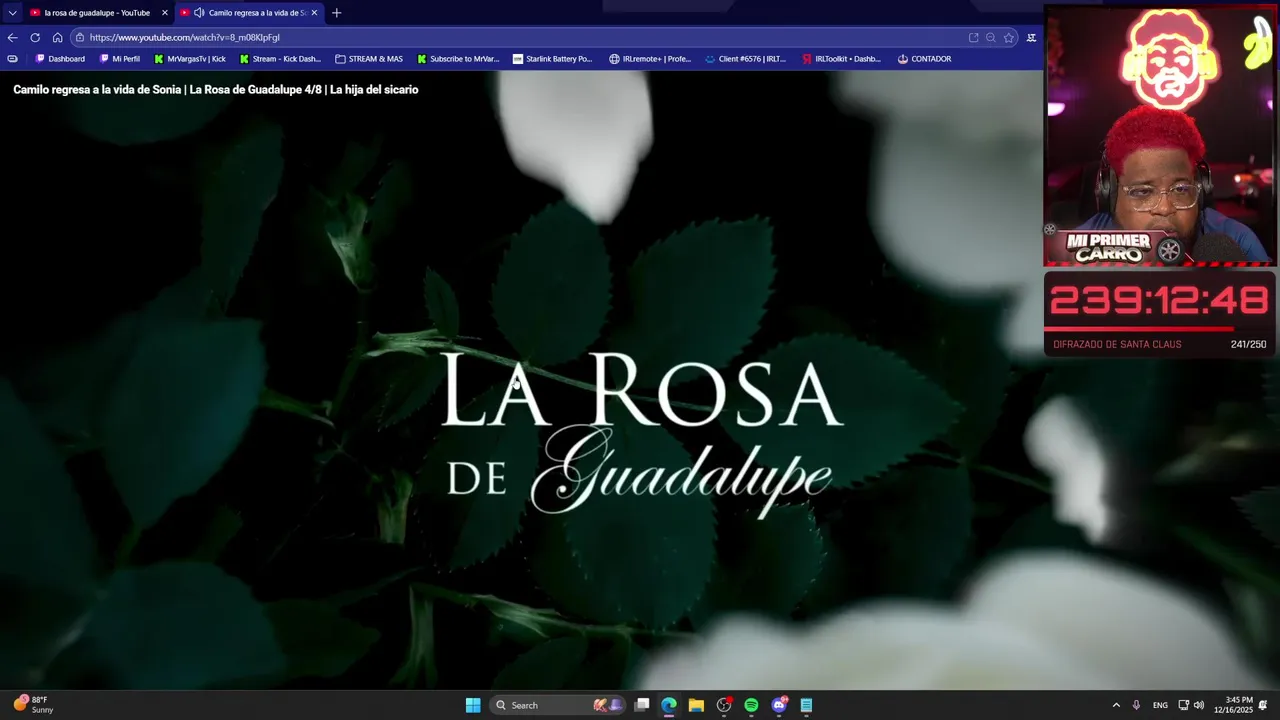
Task: Open bookmarks bar leading toggle icon
Action: click(x=12, y=59)
